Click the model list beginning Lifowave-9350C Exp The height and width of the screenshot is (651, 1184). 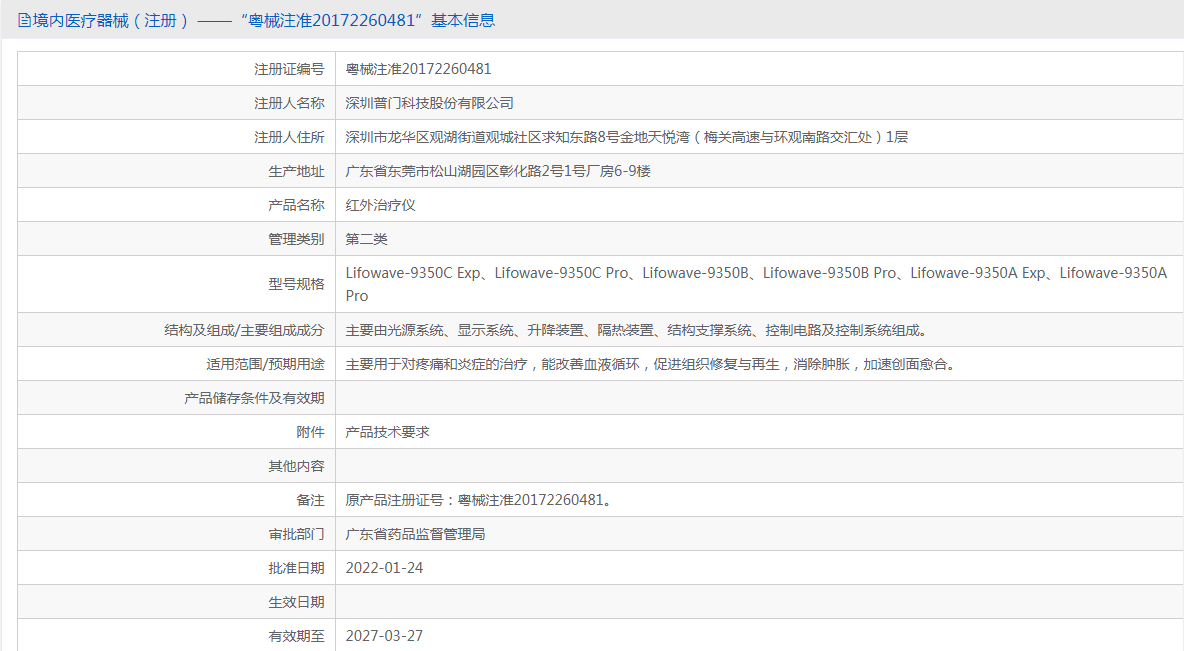[x=757, y=284]
